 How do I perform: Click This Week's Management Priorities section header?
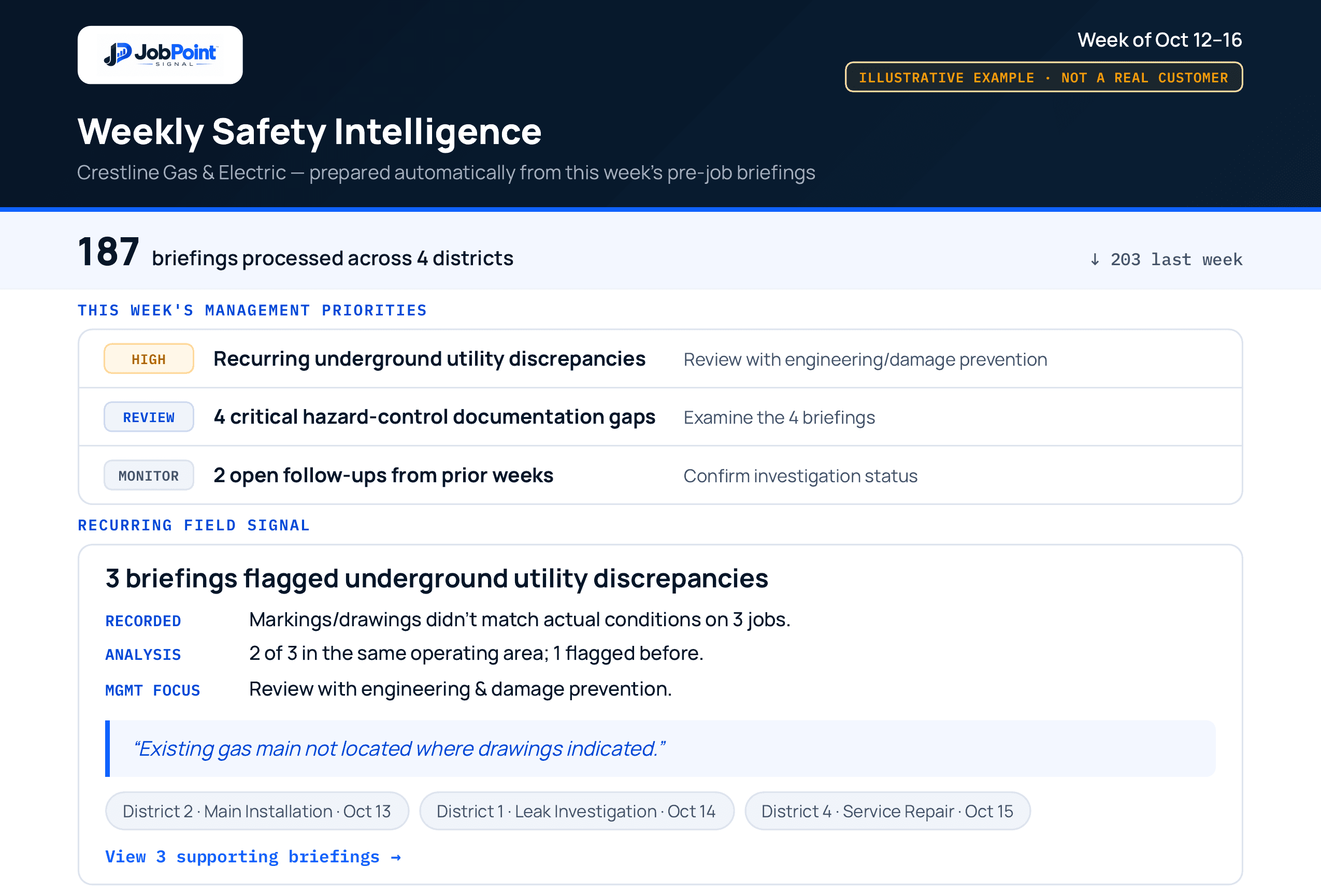coord(252,310)
